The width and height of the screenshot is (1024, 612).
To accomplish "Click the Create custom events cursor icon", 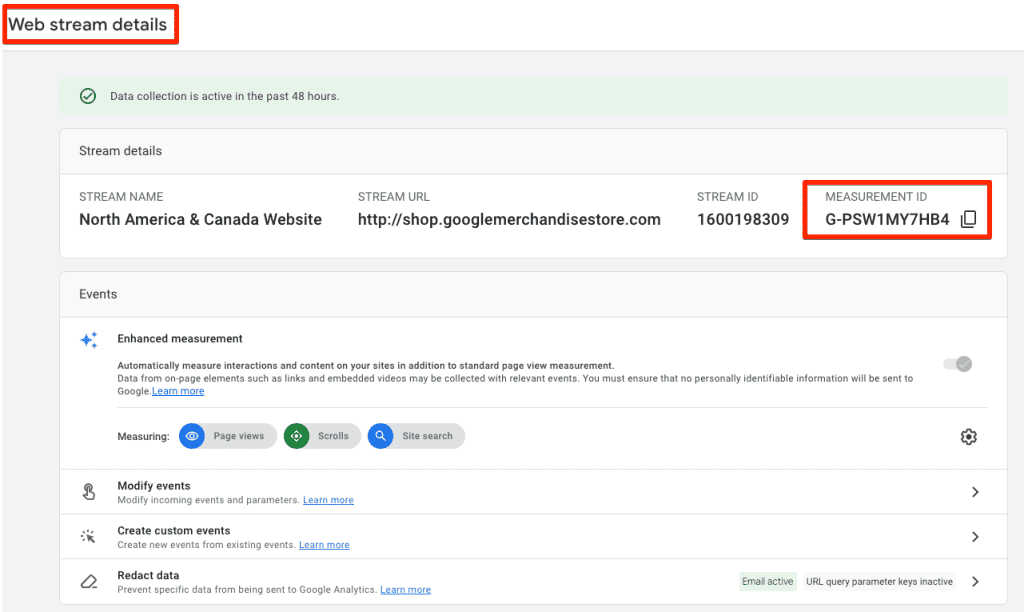I will (x=89, y=537).
